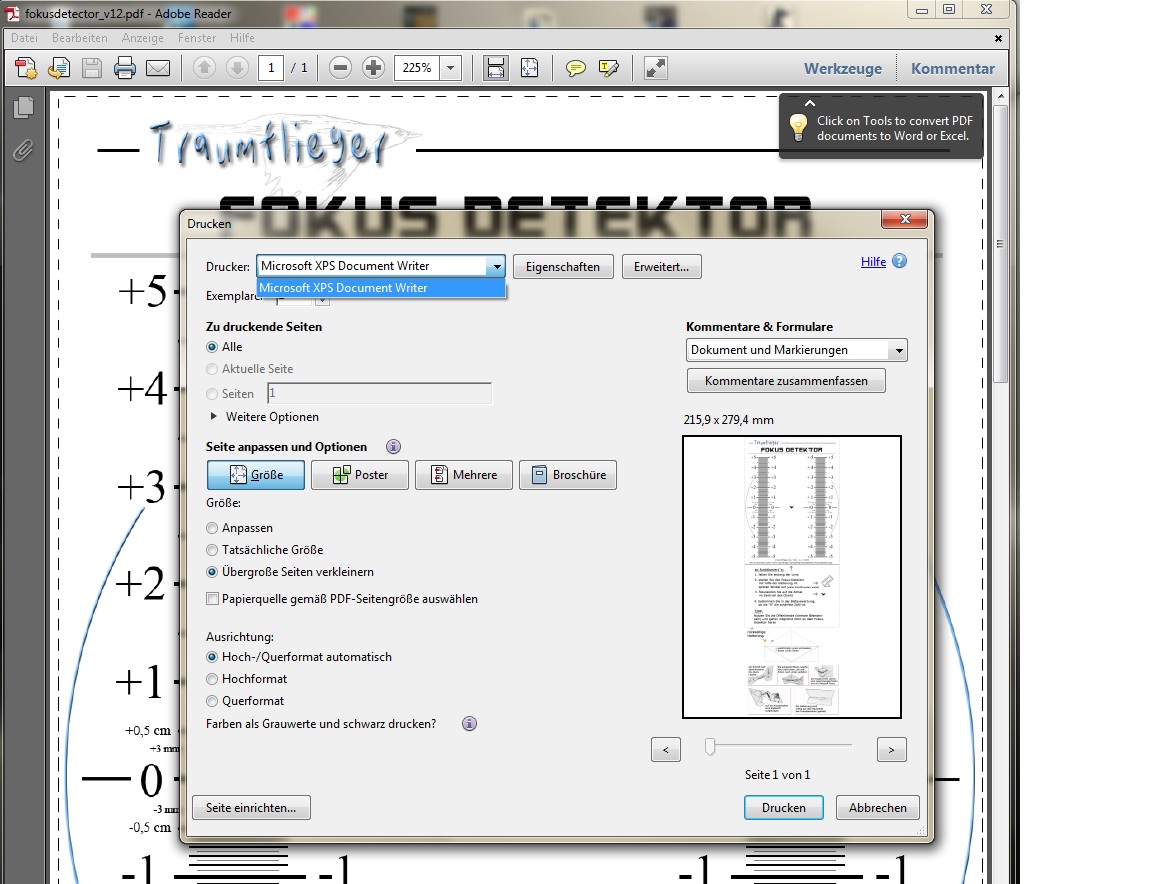Screen dimensions: 1152x884
Task: Click the fit full page icon
Action: coord(529,68)
